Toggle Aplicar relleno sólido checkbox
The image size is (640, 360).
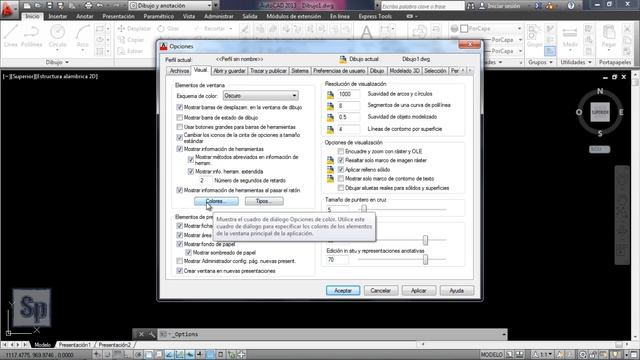click(x=341, y=169)
